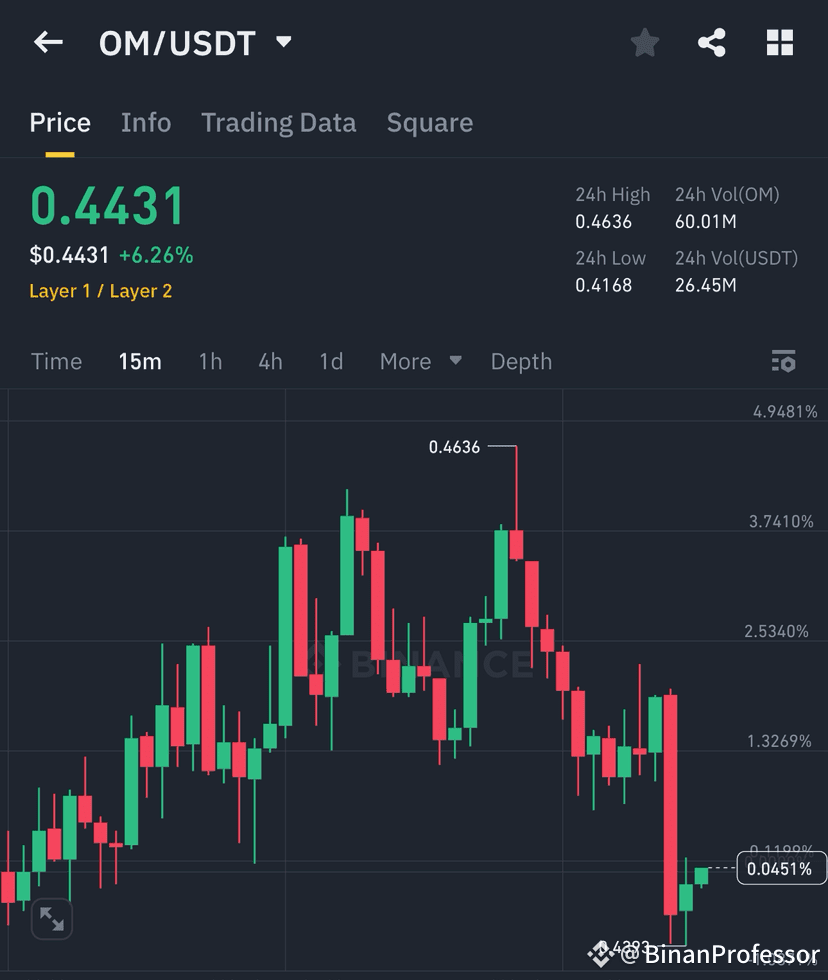
Task: Expand the More timeframes dropdown
Action: 420,361
